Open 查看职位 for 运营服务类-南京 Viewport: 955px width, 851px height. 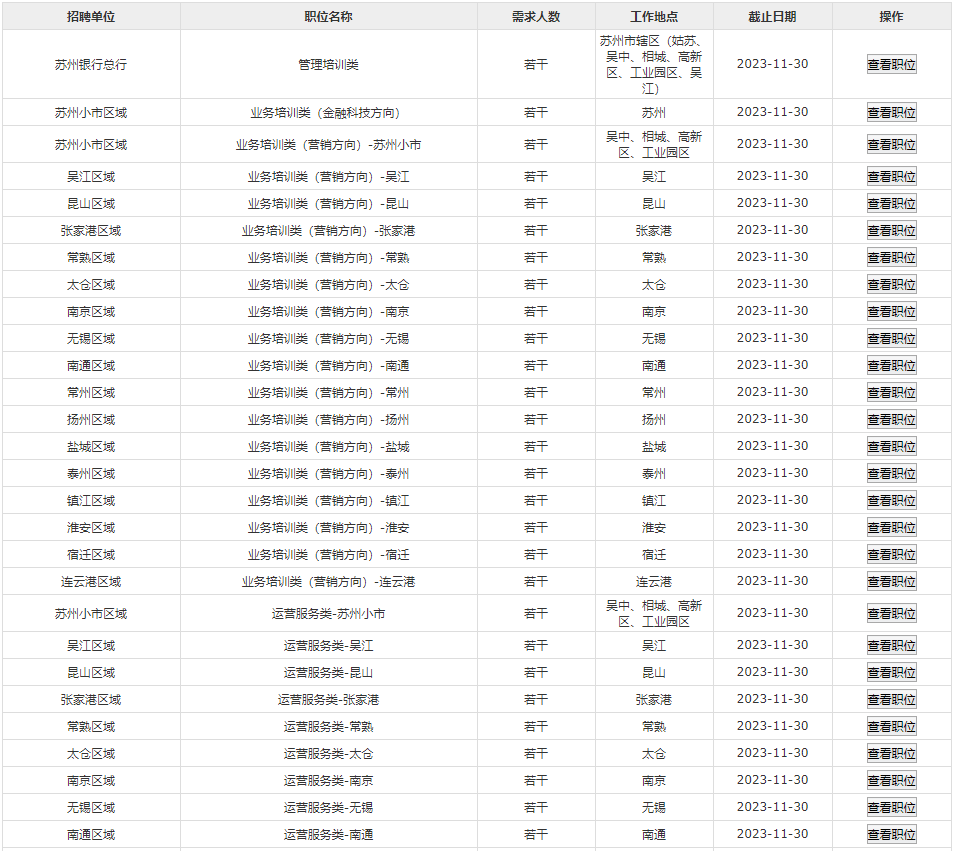[x=891, y=780]
